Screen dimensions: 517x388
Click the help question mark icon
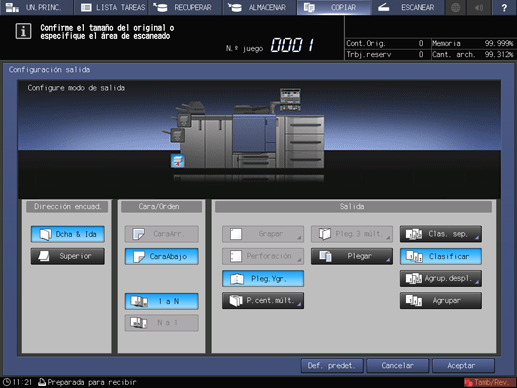click(x=504, y=7)
